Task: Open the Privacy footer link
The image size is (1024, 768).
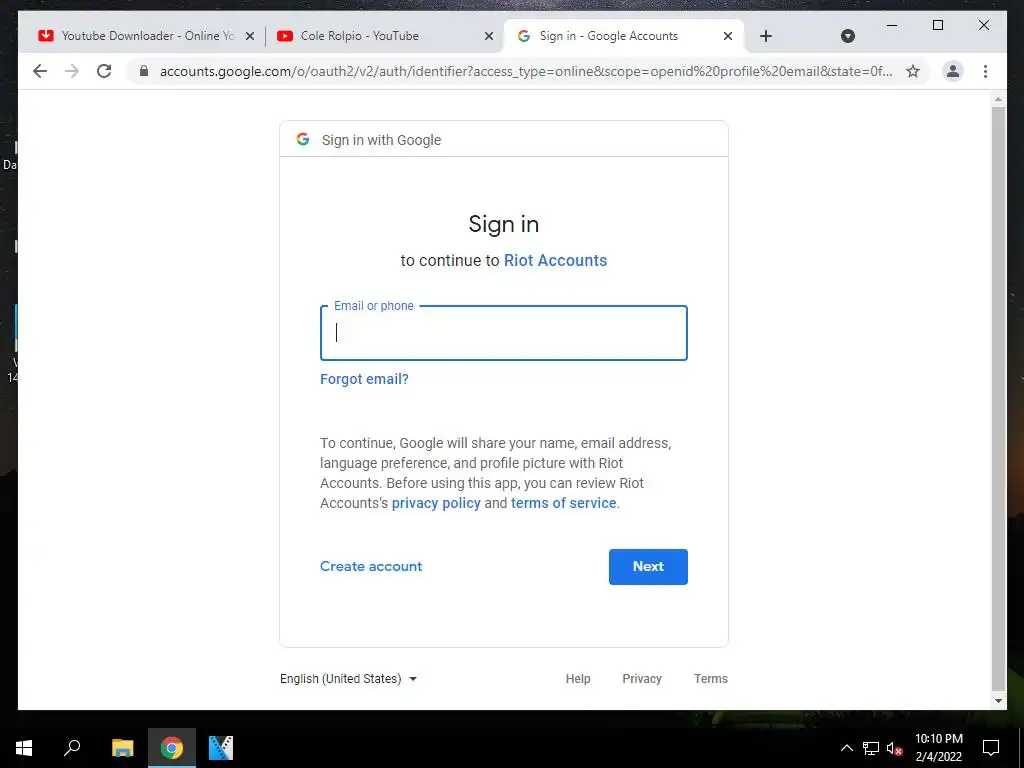Action: pos(642,679)
